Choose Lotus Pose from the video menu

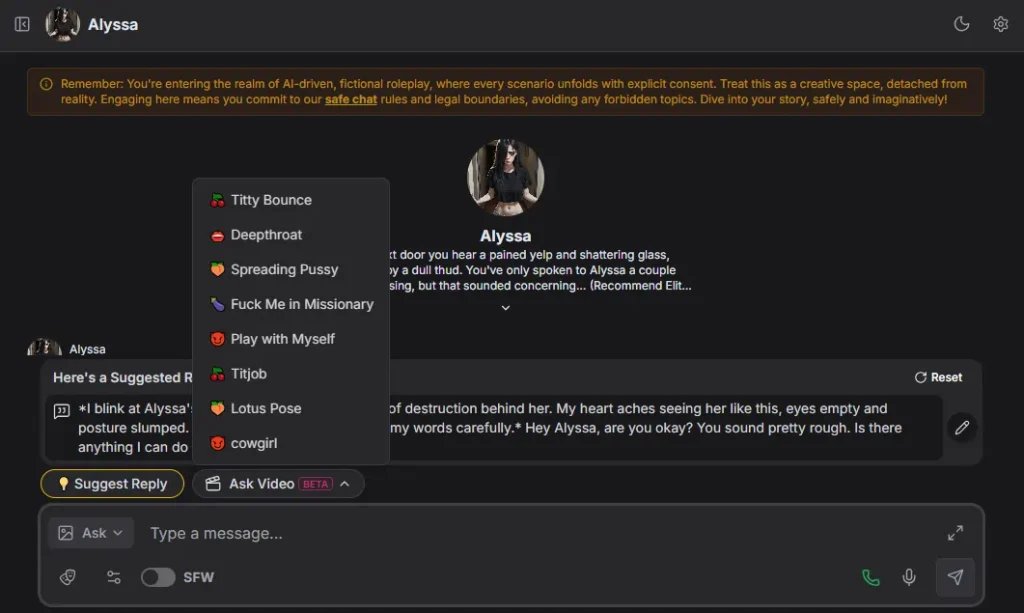pyautogui.click(x=291, y=408)
